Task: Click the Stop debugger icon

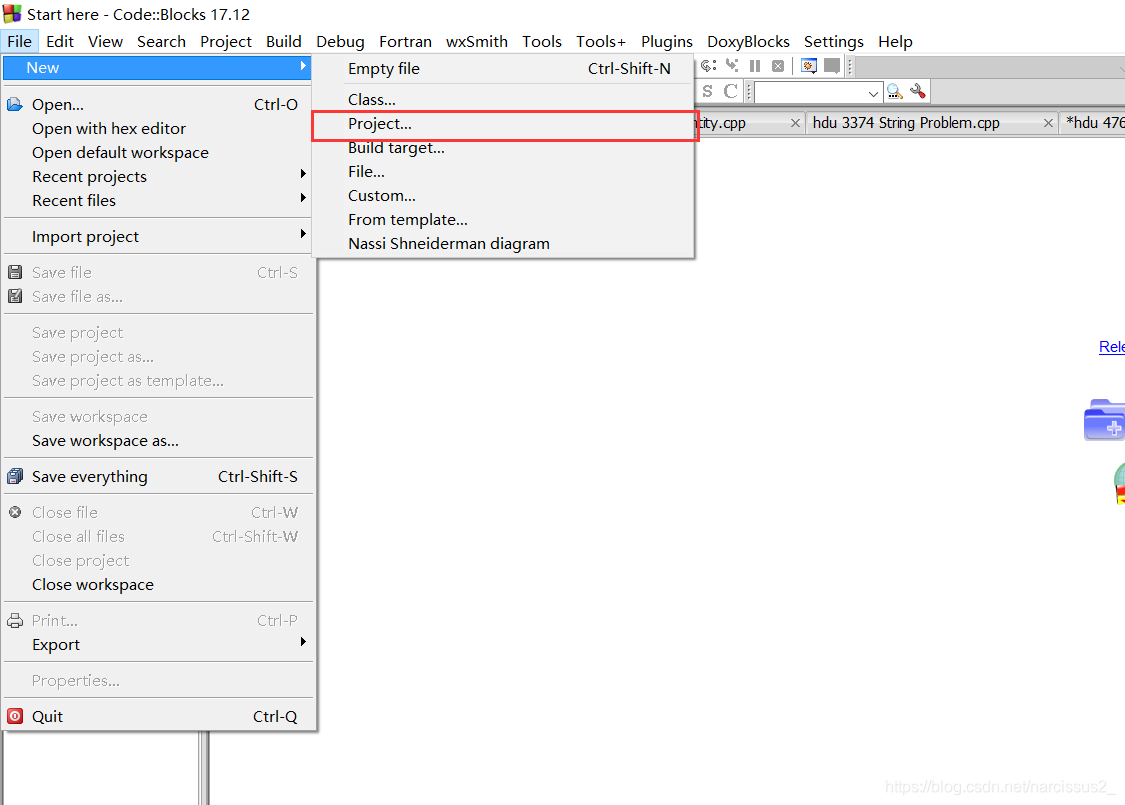Action: (x=778, y=66)
